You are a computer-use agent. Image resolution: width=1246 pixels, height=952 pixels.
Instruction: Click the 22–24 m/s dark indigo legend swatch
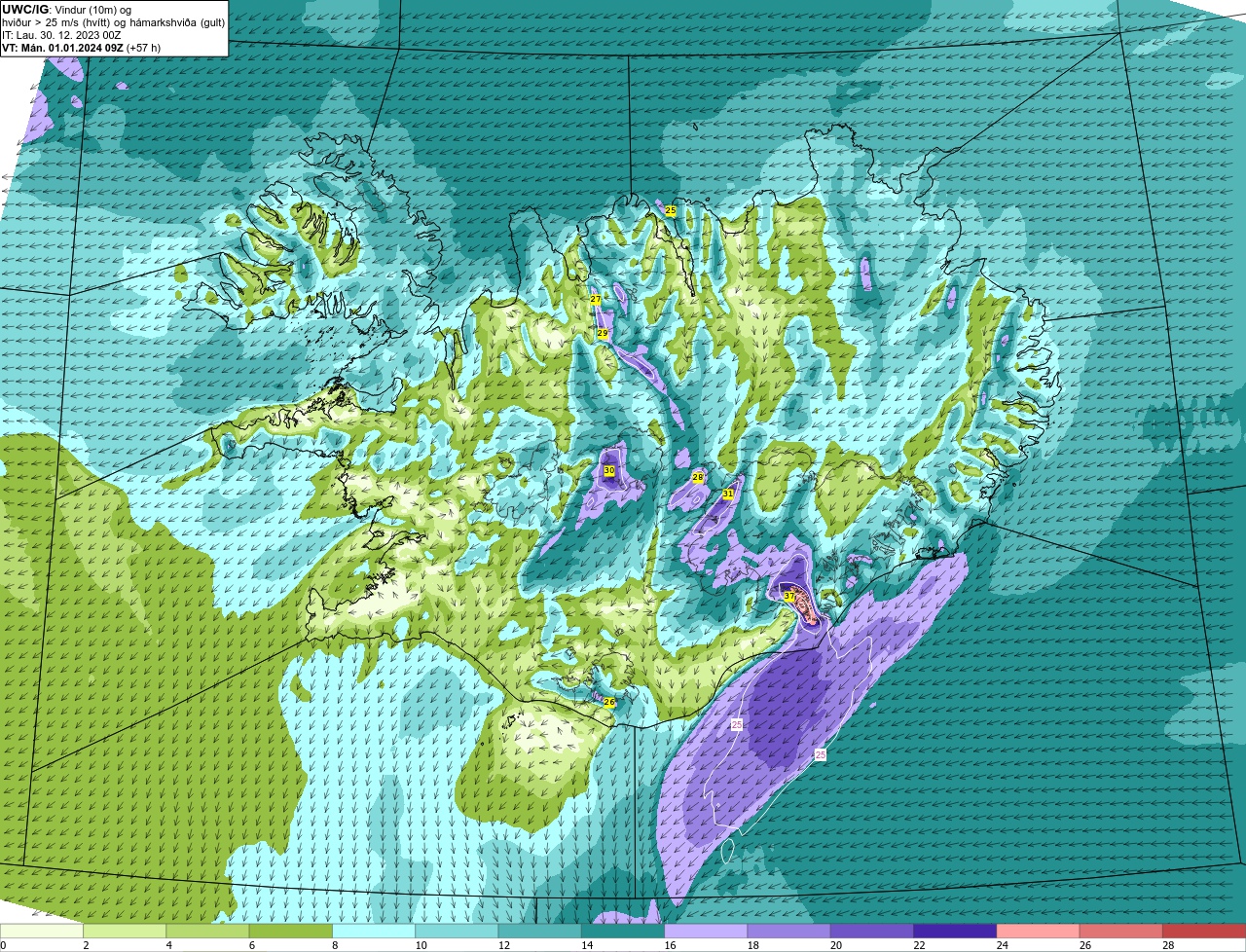point(955,931)
